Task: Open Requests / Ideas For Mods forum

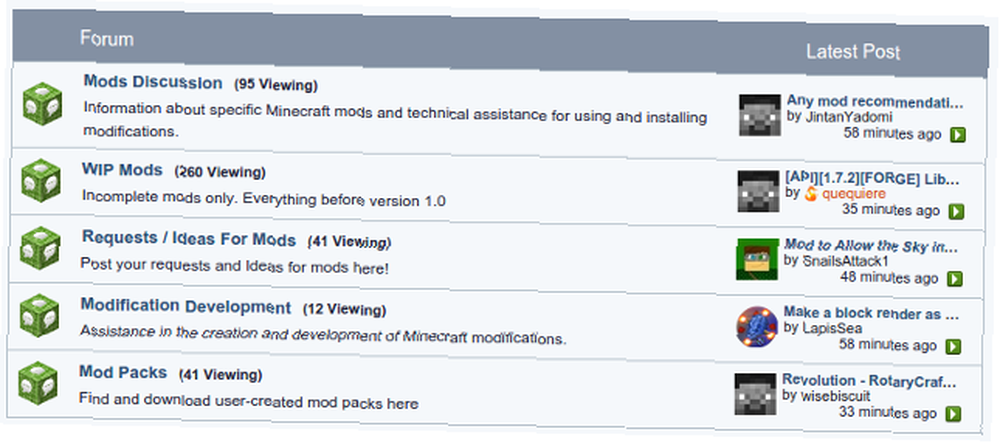Action: click(189, 239)
